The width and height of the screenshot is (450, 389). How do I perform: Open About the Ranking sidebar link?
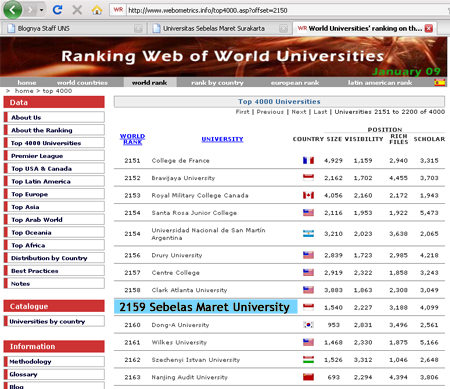coord(54,130)
